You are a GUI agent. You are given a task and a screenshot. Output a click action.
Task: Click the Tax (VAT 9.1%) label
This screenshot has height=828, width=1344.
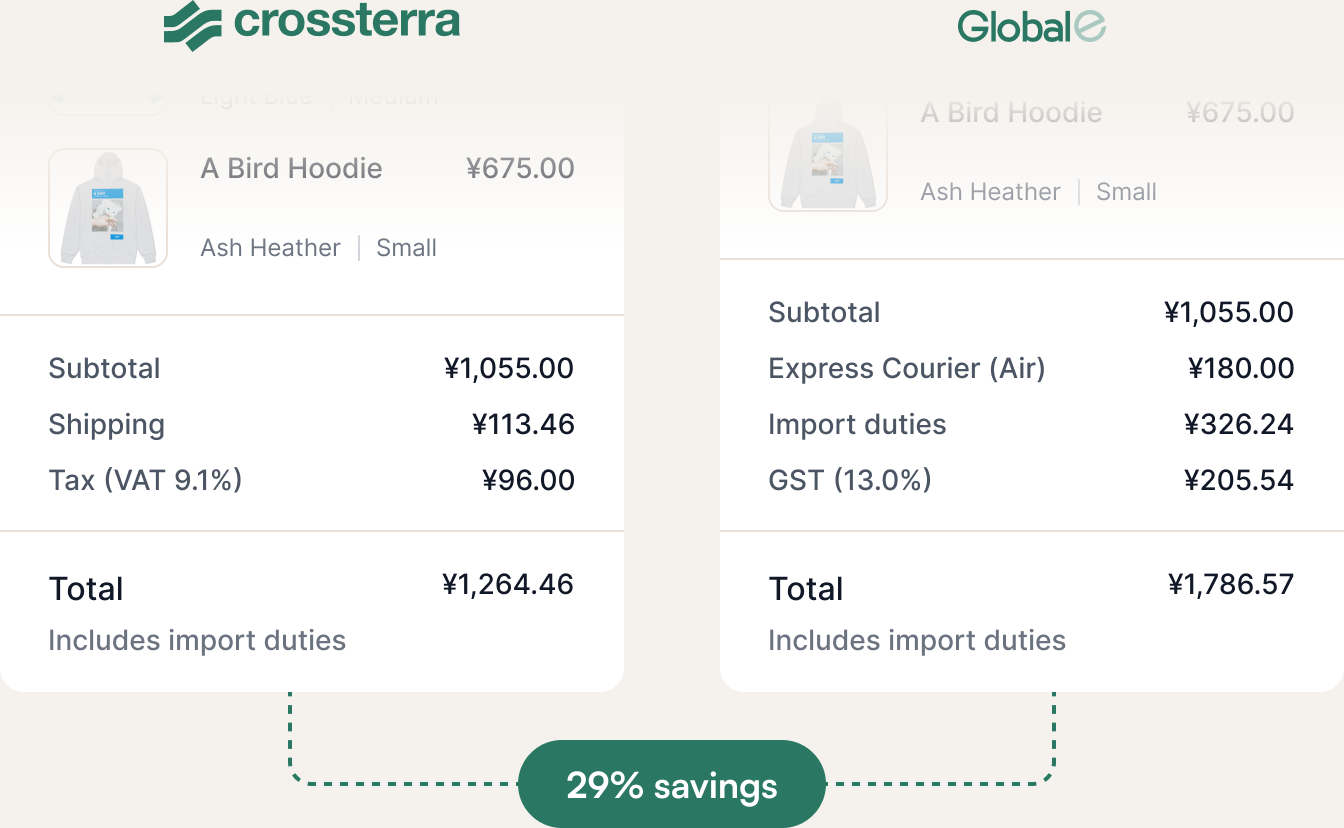145,480
